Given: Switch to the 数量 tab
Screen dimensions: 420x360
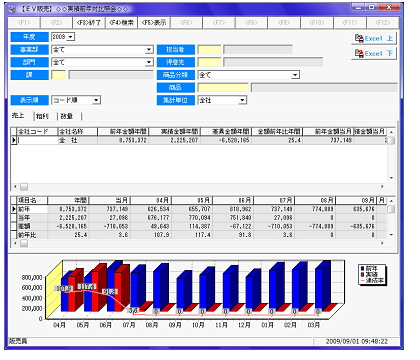Looking at the screenshot, I should 67,116.
